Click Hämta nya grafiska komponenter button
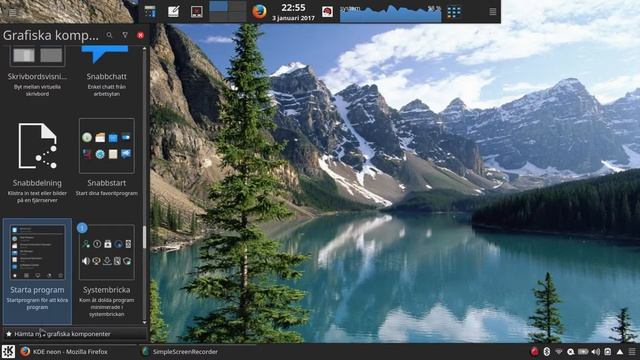Viewport: 640px width, 360px height. [x=74, y=334]
